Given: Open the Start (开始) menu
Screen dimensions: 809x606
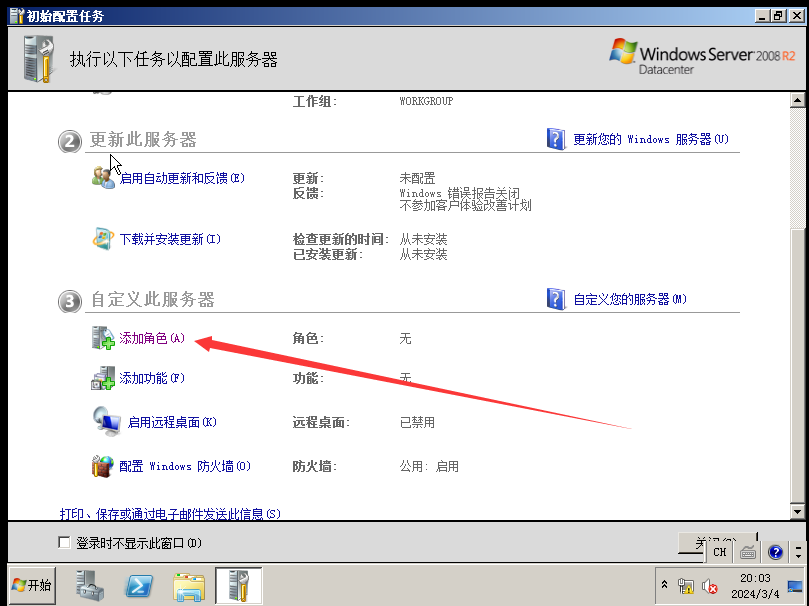Looking at the screenshot, I should click(x=30, y=585).
